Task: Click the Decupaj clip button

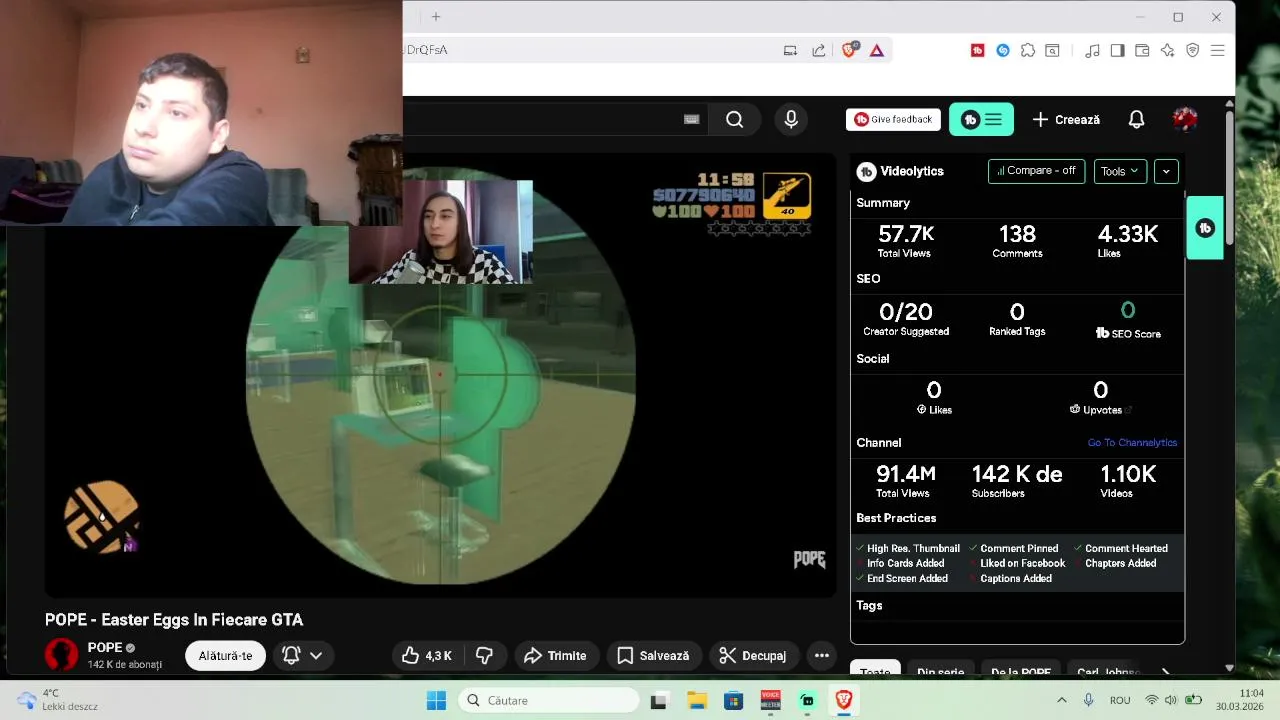Action: coord(754,656)
